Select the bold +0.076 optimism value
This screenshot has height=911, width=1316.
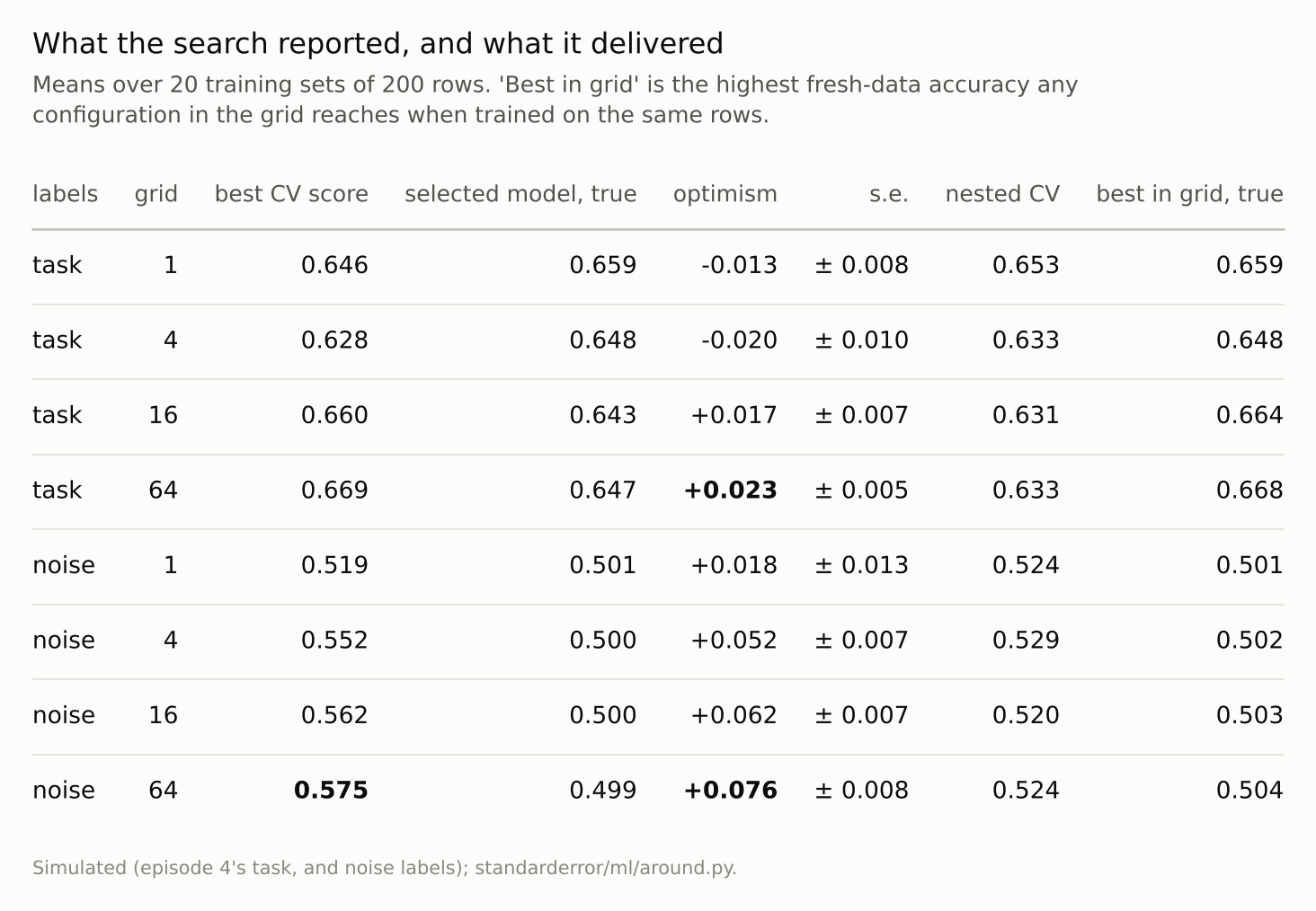pyautogui.click(x=730, y=791)
